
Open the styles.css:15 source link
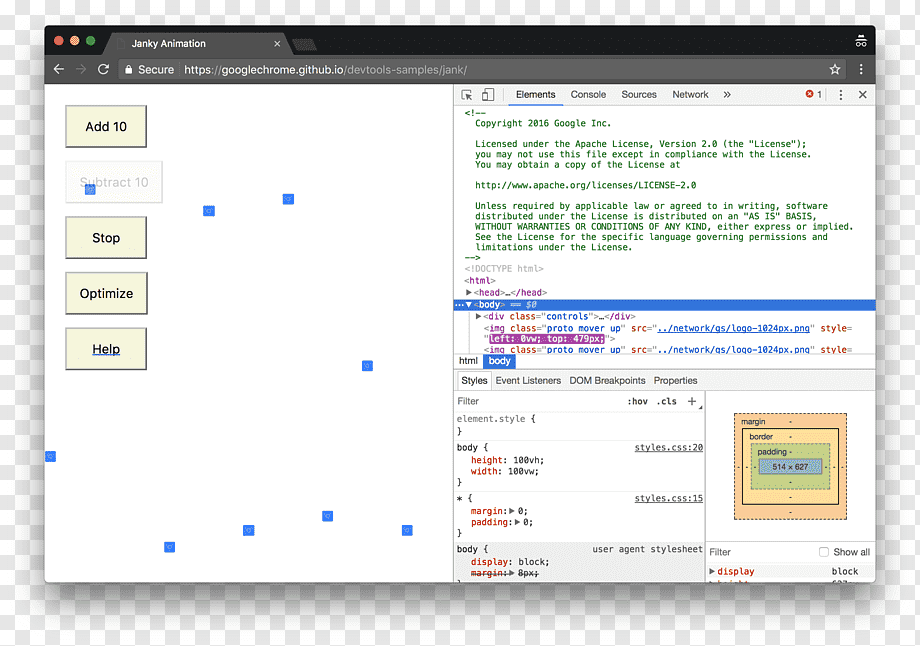click(x=668, y=498)
